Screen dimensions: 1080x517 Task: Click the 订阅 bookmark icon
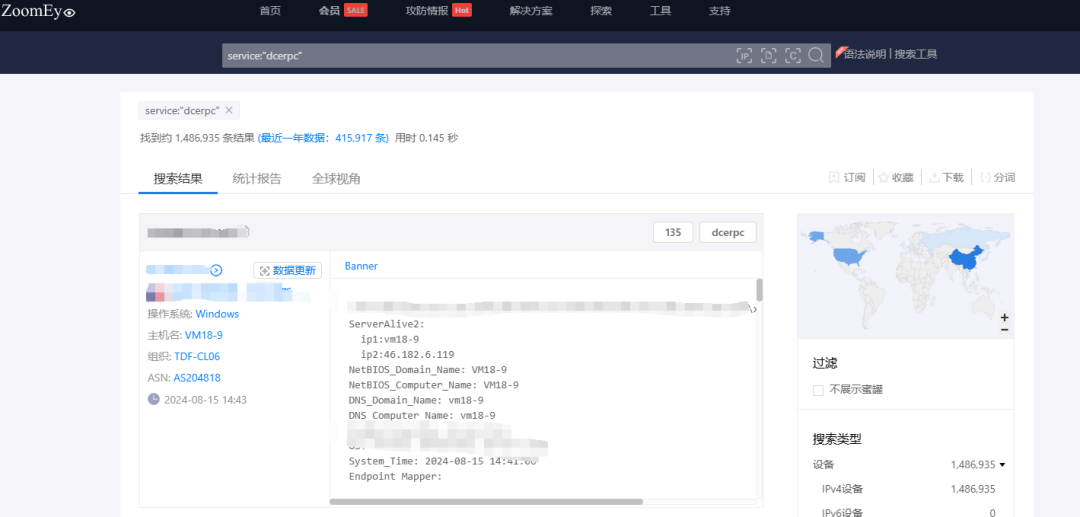coord(833,178)
